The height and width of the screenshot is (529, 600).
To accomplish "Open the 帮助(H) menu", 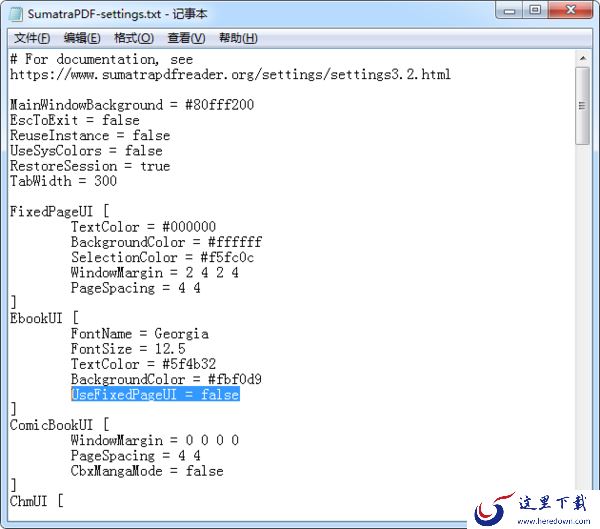I will (238, 38).
